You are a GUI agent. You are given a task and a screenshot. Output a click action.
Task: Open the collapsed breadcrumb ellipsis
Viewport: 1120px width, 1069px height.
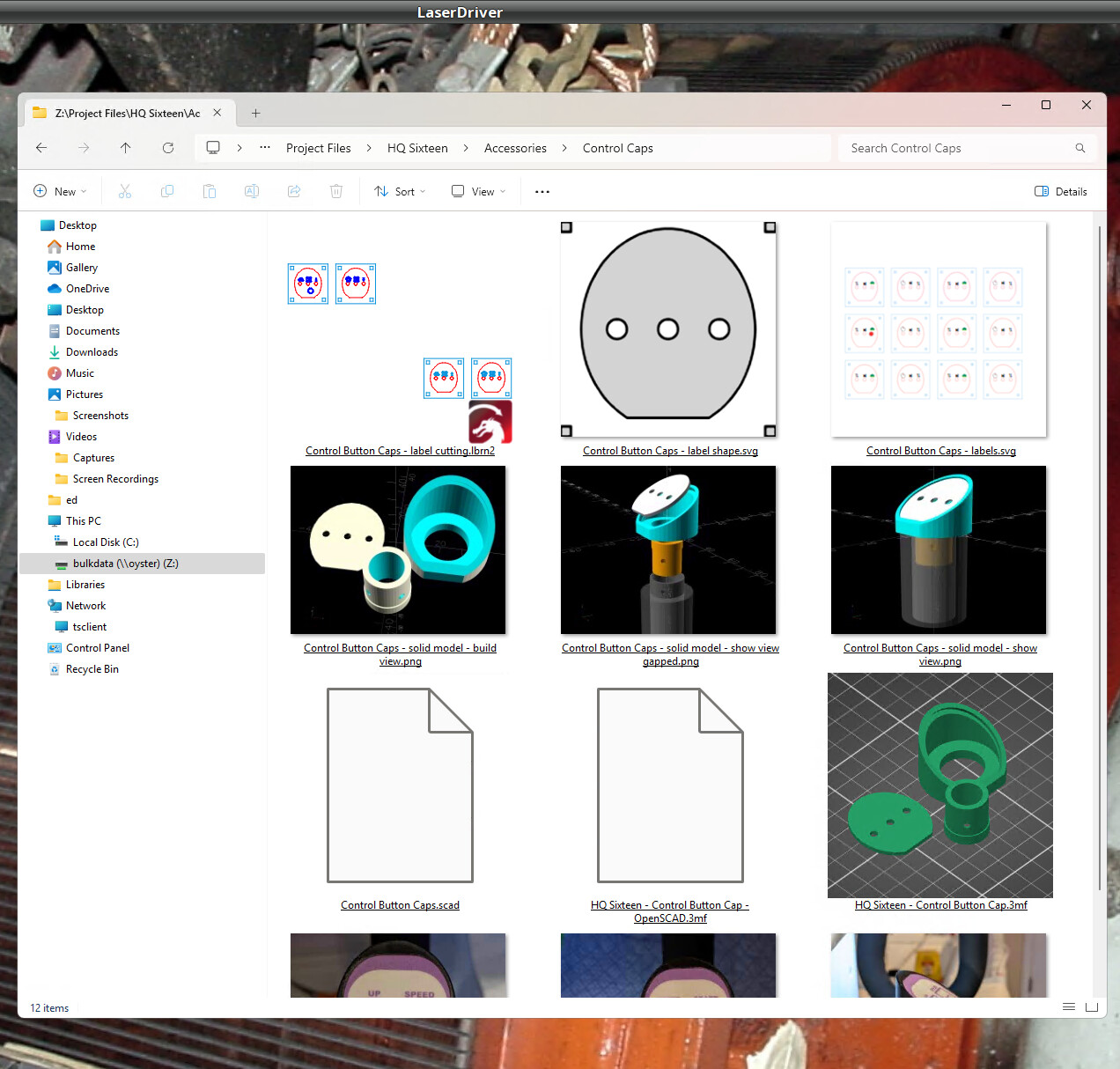click(265, 148)
